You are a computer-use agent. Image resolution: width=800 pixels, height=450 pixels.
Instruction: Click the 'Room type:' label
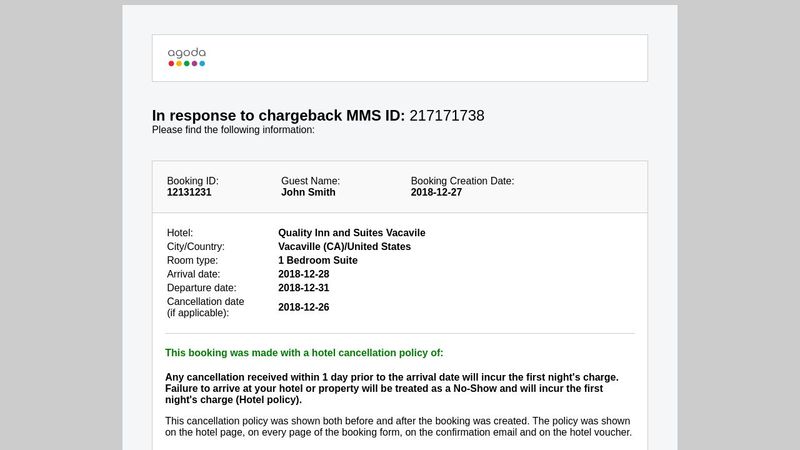(192, 260)
